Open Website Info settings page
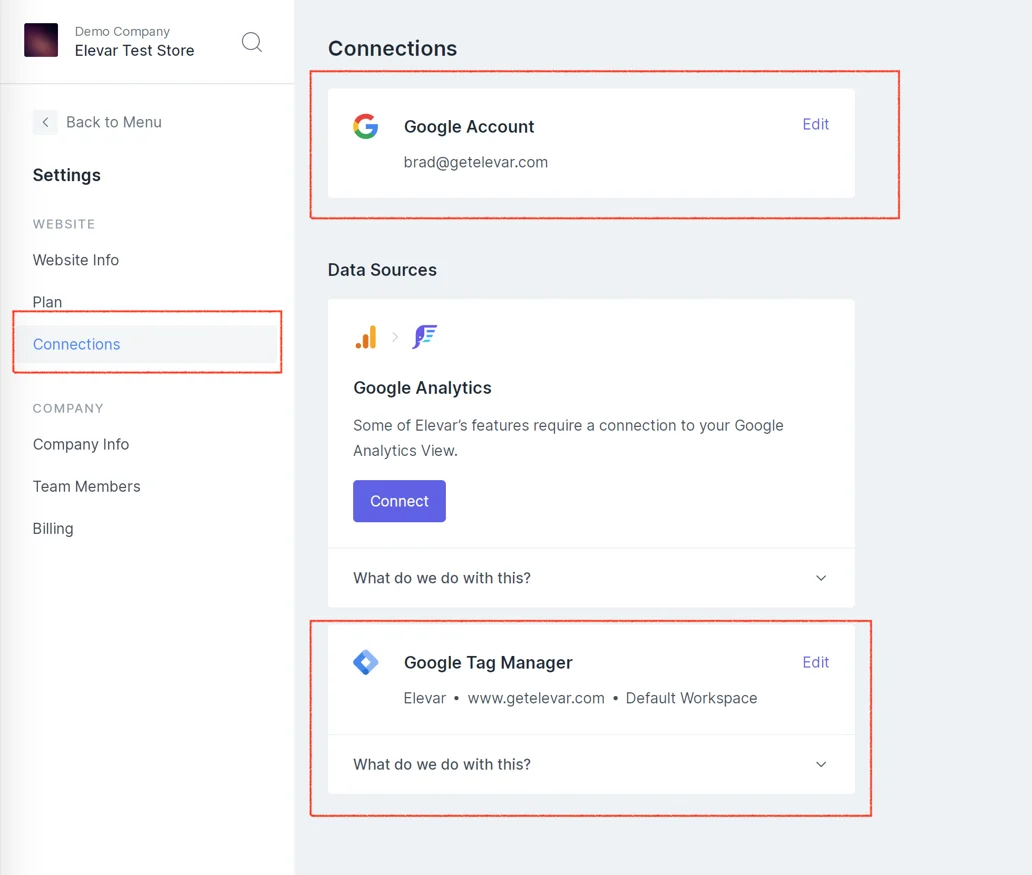Image resolution: width=1032 pixels, height=875 pixels. pos(76,260)
